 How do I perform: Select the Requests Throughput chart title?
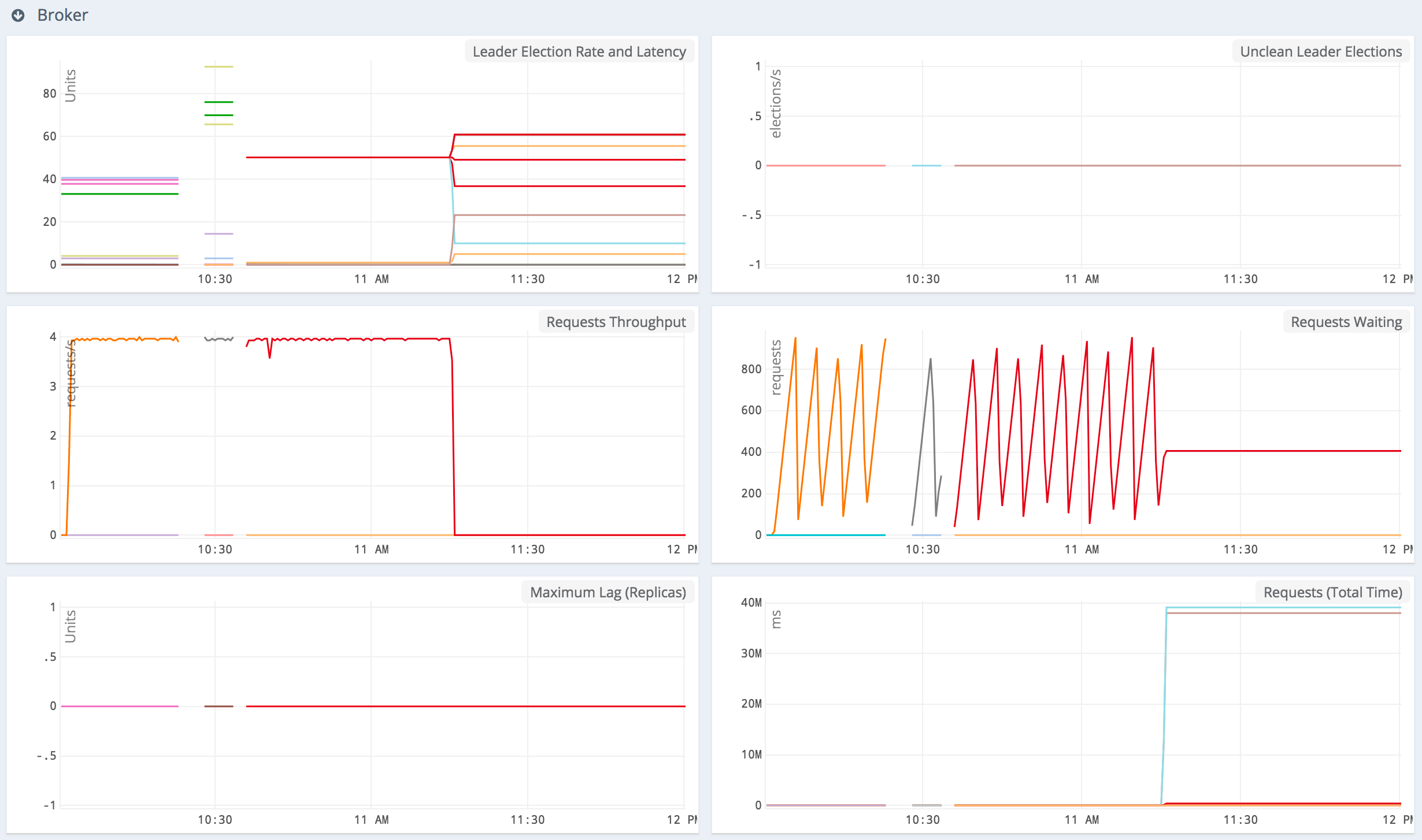pos(615,322)
